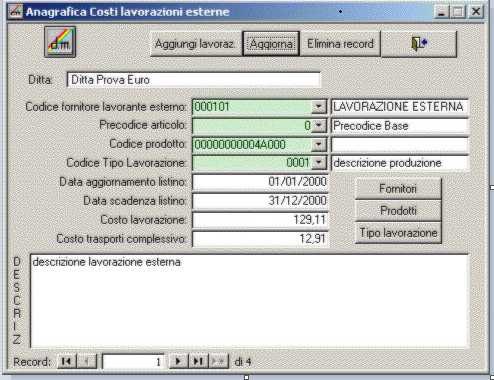Click the window title bar application icon

(15, 12)
